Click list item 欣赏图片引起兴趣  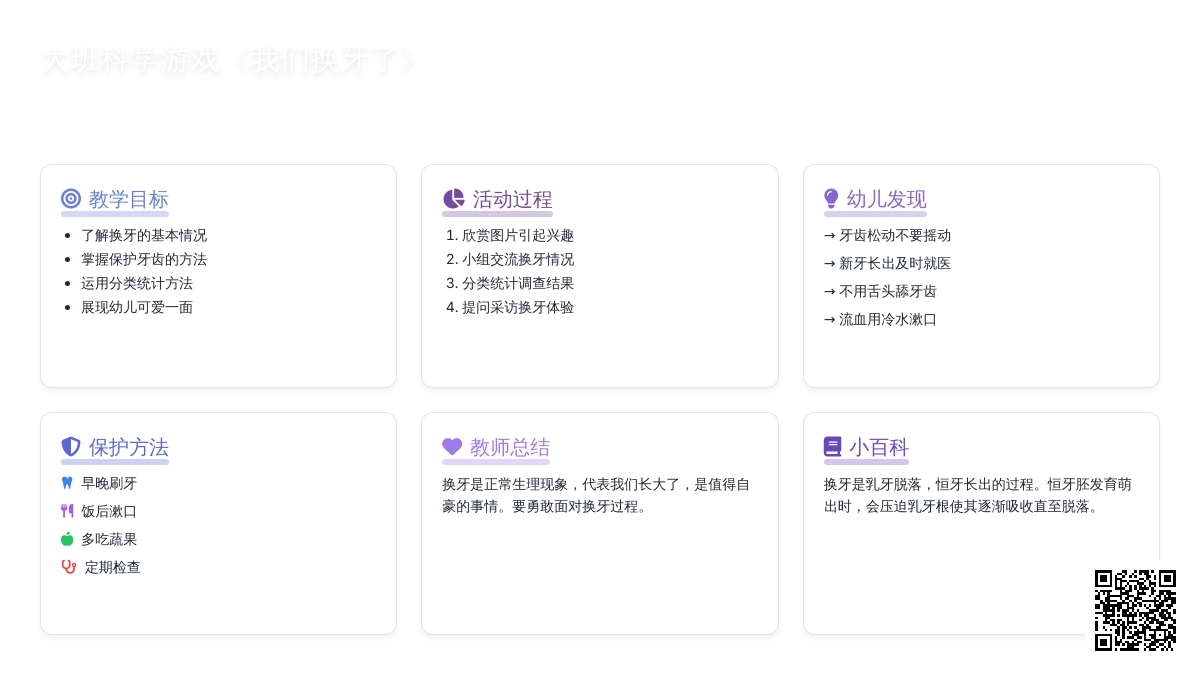(x=517, y=235)
